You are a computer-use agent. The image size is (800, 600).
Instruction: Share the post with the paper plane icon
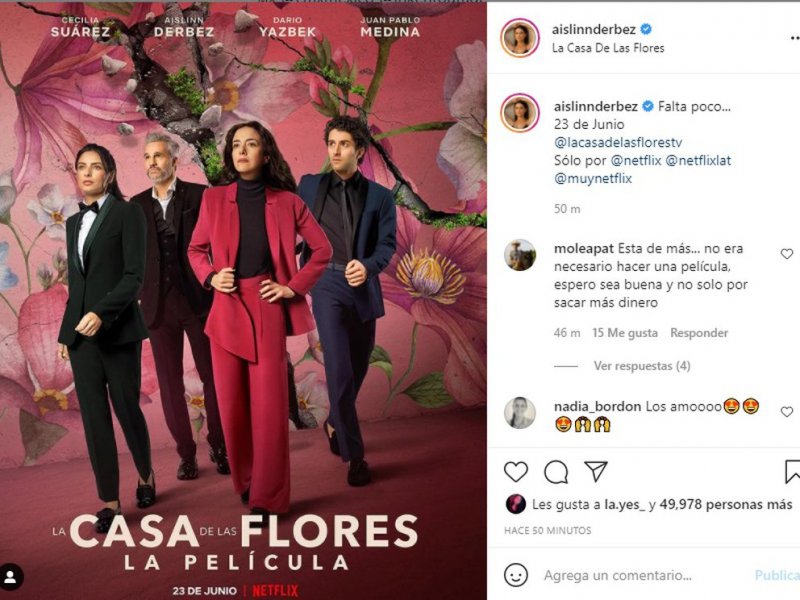pyautogui.click(x=595, y=472)
